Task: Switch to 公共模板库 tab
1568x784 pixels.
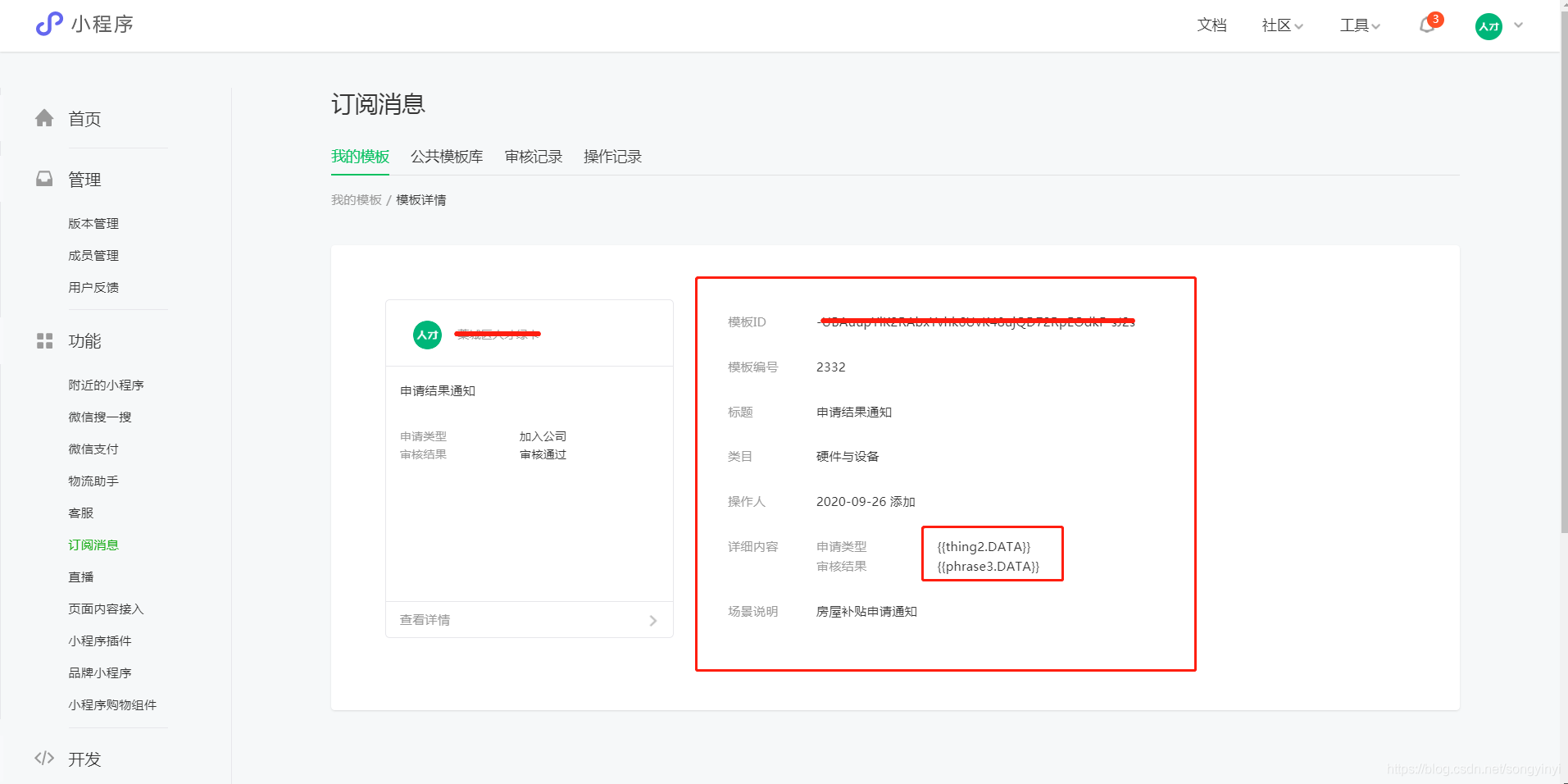Action: pyautogui.click(x=447, y=157)
